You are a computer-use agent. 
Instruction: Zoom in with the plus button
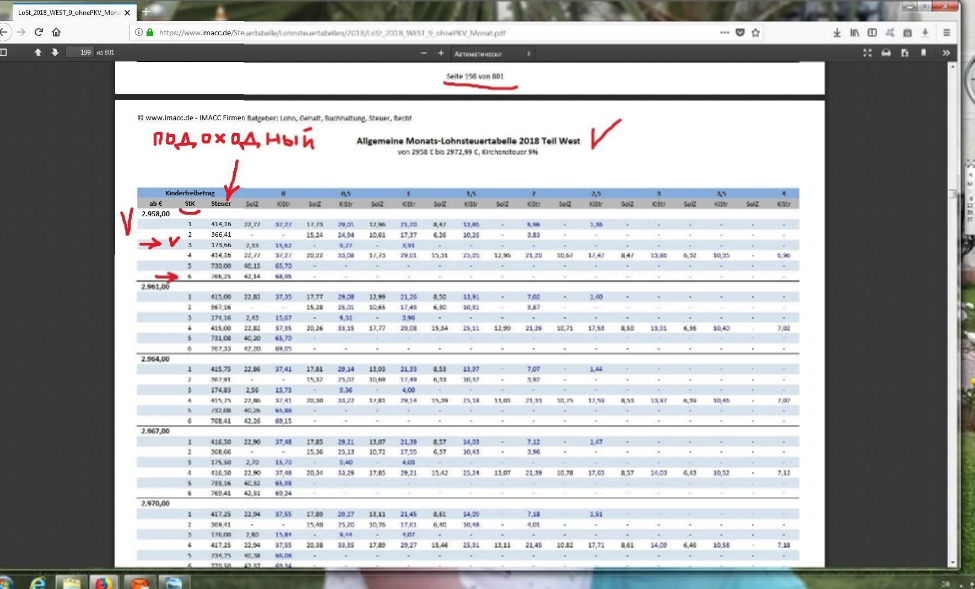pyautogui.click(x=440, y=52)
